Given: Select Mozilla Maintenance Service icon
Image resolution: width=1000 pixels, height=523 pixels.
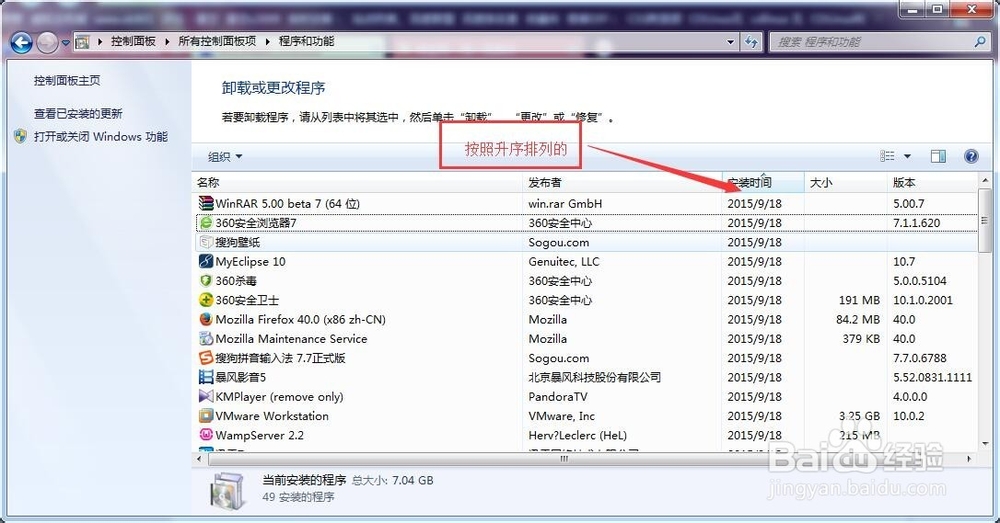Looking at the screenshot, I should 205,339.
